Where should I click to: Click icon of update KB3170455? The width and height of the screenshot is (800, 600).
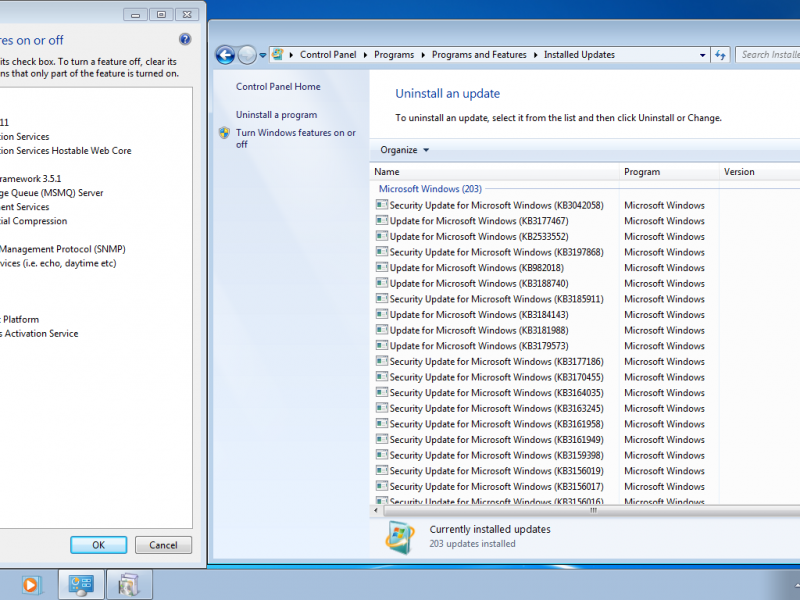pos(382,377)
